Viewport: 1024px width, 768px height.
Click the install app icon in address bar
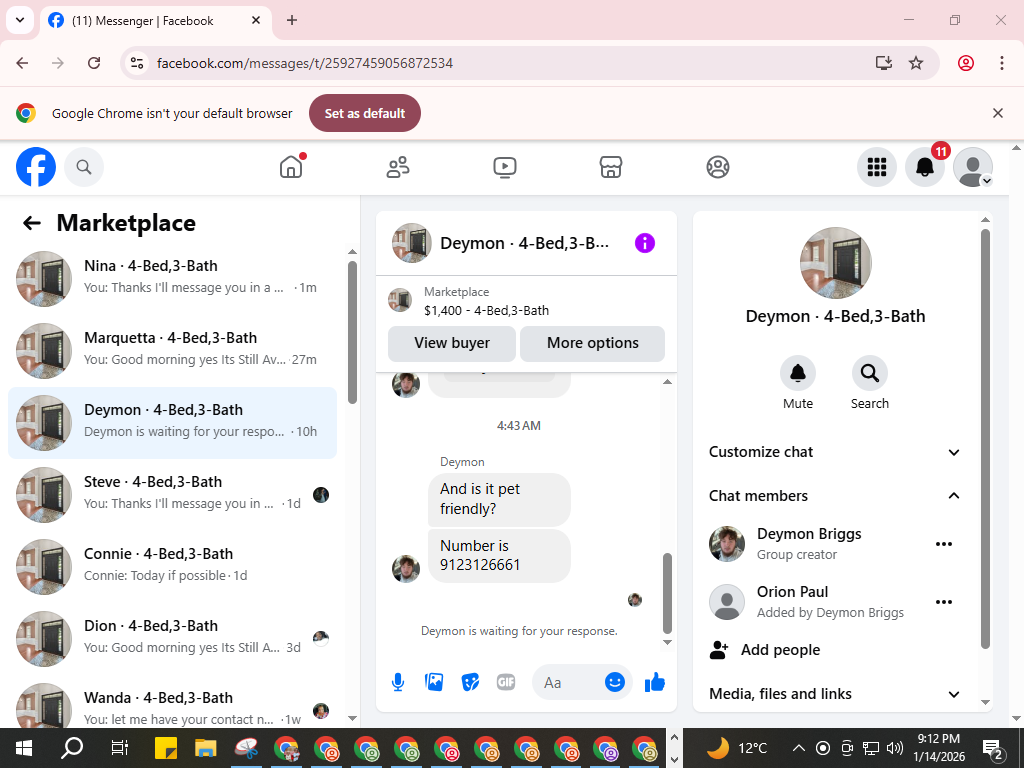pos(884,63)
